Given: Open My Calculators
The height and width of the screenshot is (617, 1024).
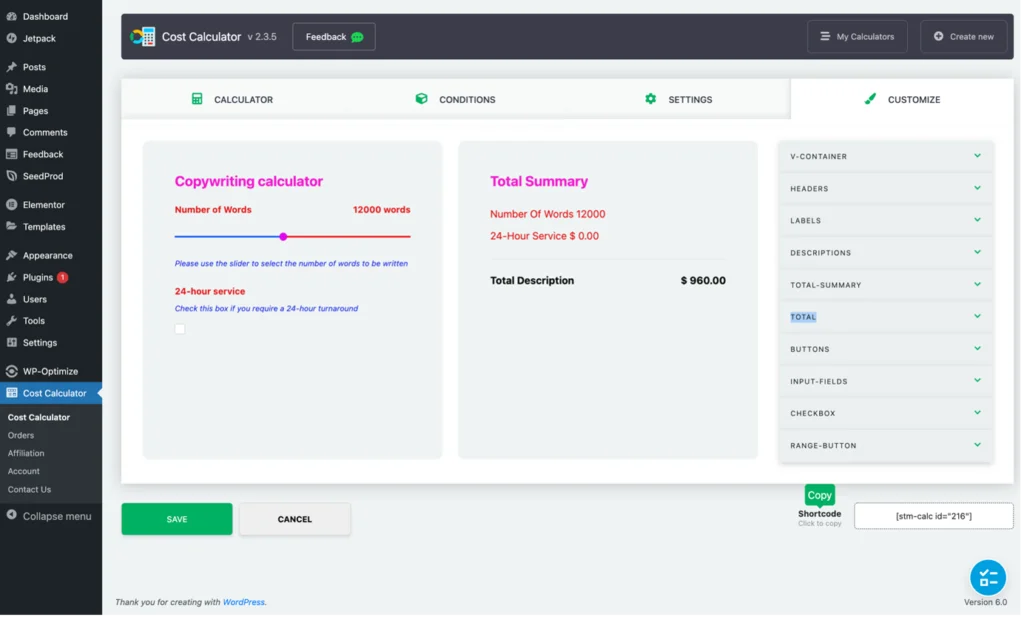Looking at the screenshot, I should point(859,37).
